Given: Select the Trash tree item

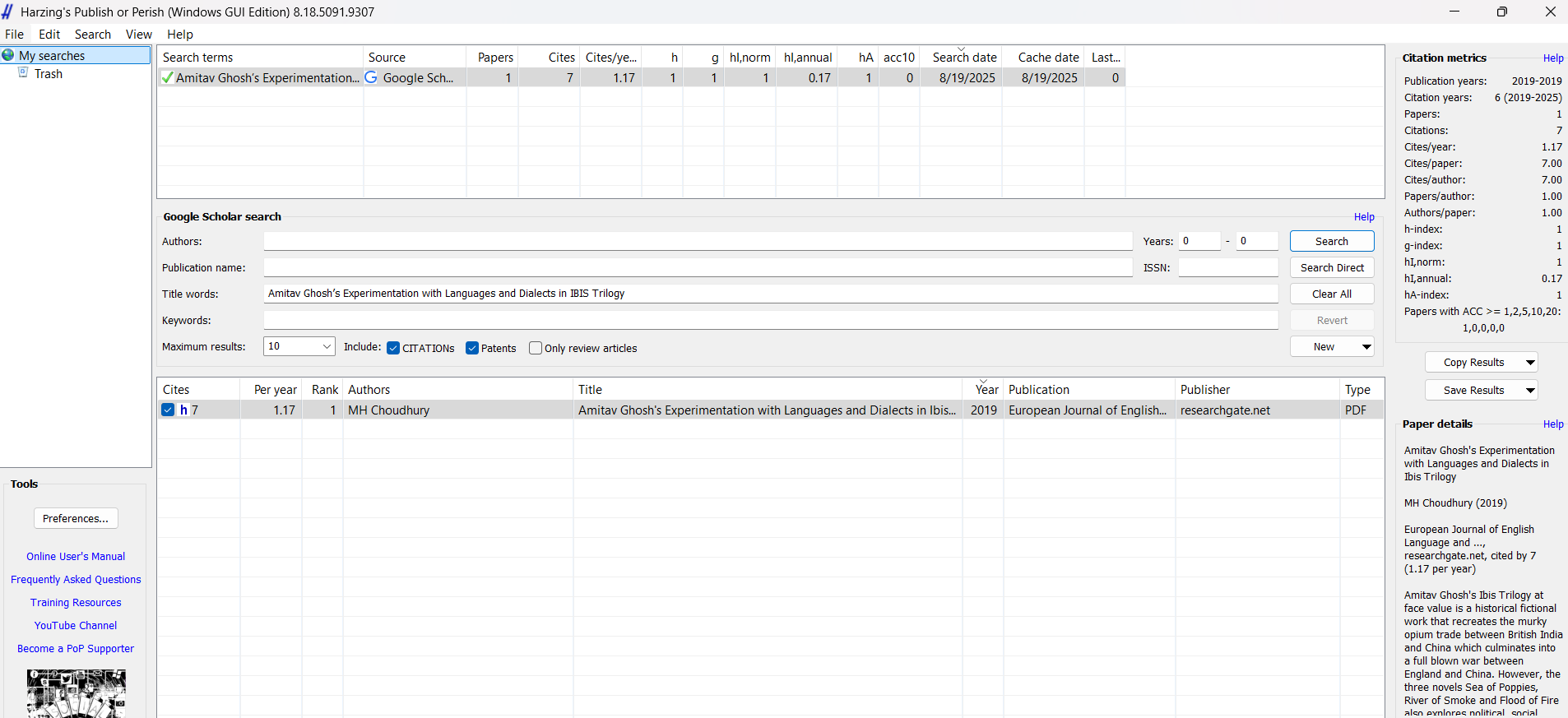Looking at the screenshot, I should pyautogui.click(x=49, y=73).
